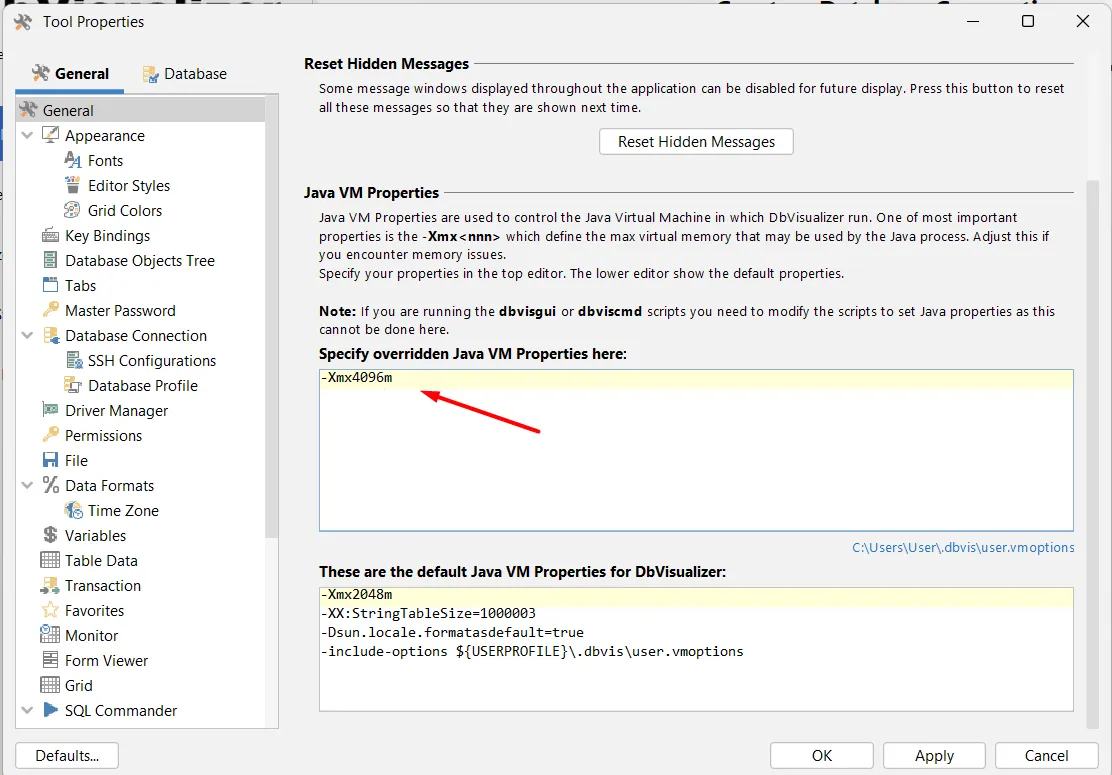The image size is (1112, 775).
Task: Click the Database Connection icon
Action: (50, 335)
